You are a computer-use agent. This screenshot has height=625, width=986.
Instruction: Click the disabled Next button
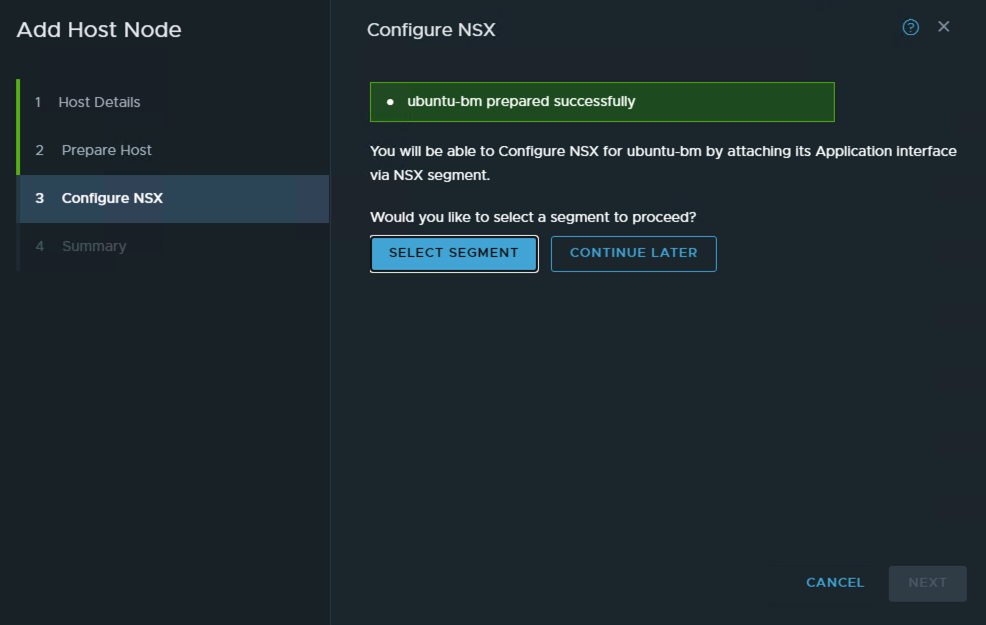click(928, 583)
